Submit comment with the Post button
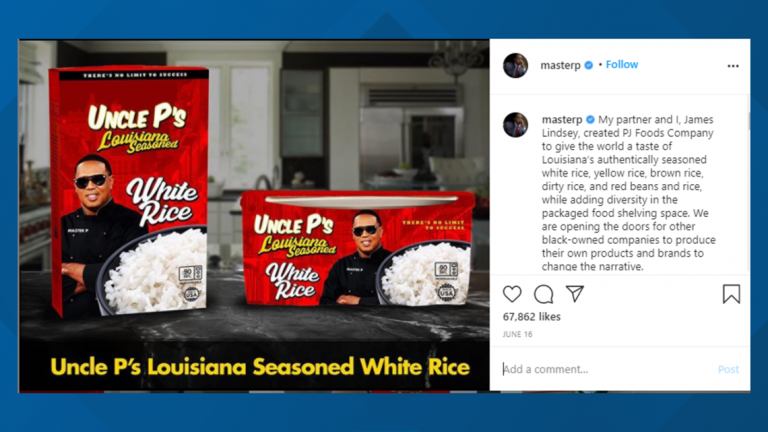The height and width of the screenshot is (432, 768). coord(728,369)
